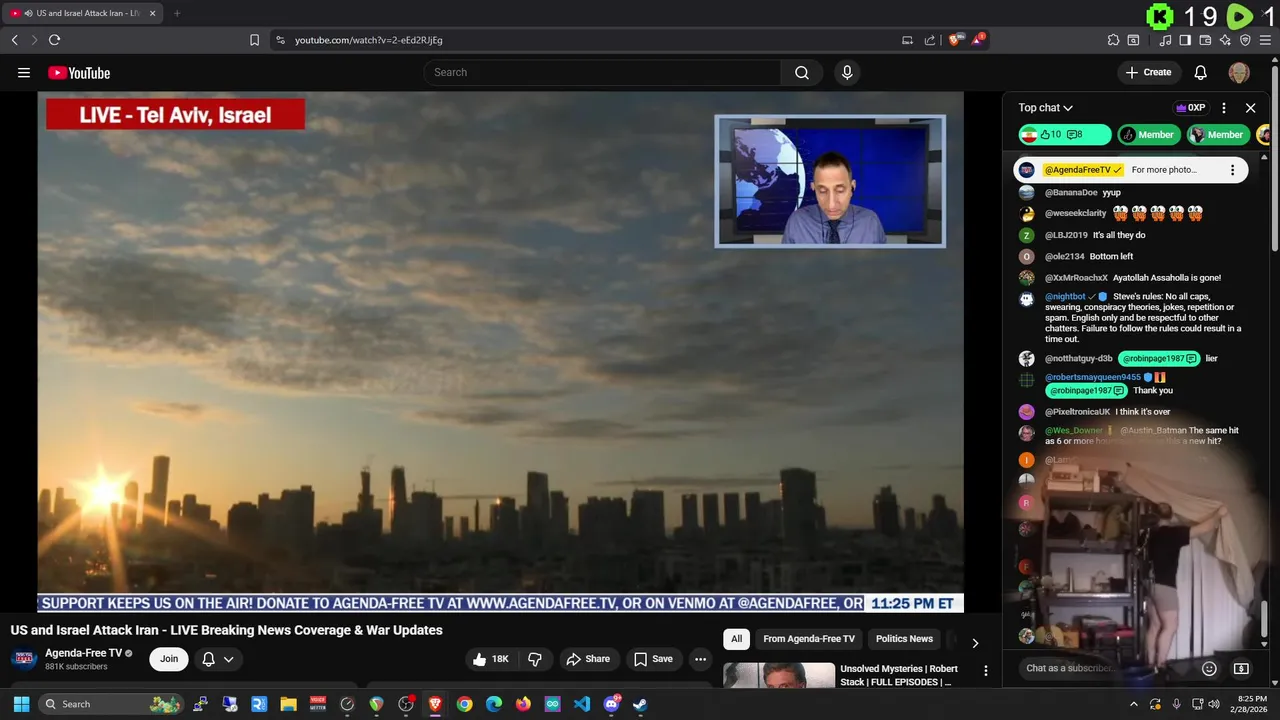This screenshot has width=1280, height=720.
Task: Open Brave Wallet icon
Action: coord(1205,40)
